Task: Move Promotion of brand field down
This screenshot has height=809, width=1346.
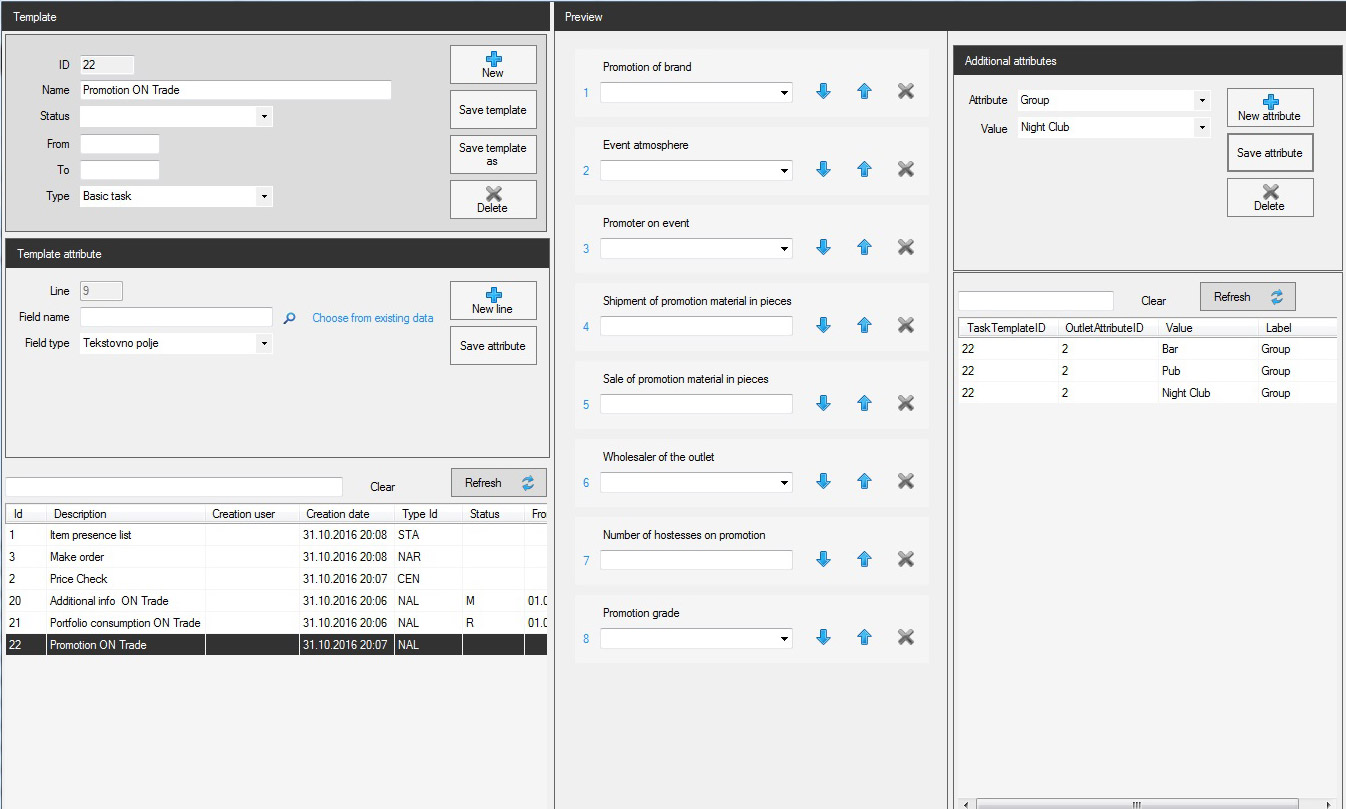Action: (x=823, y=91)
